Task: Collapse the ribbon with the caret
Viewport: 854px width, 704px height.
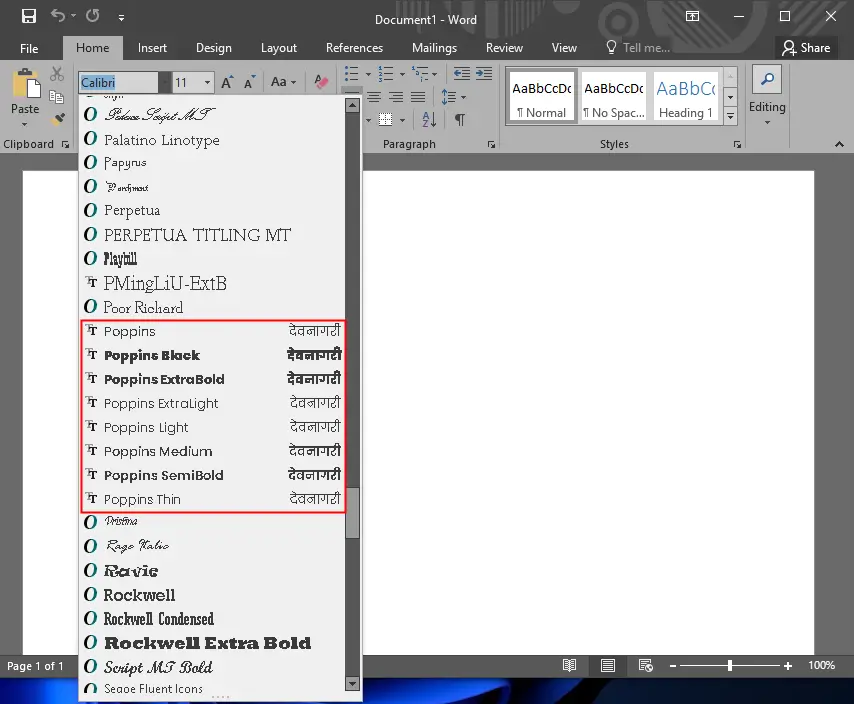Action: click(x=839, y=144)
